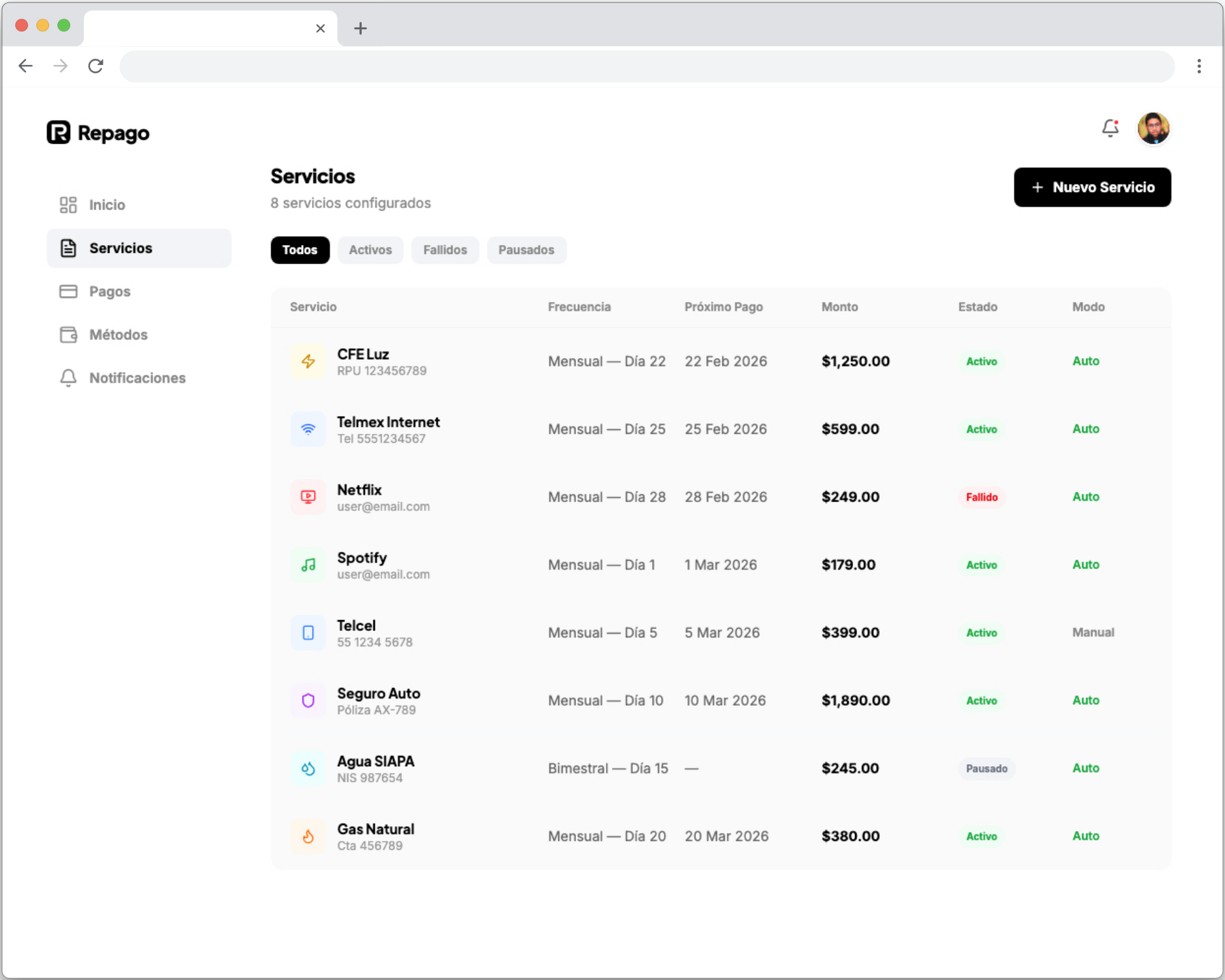Click the CFE Luz lightning icon
This screenshot has height=980, width=1225.
point(308,361)
